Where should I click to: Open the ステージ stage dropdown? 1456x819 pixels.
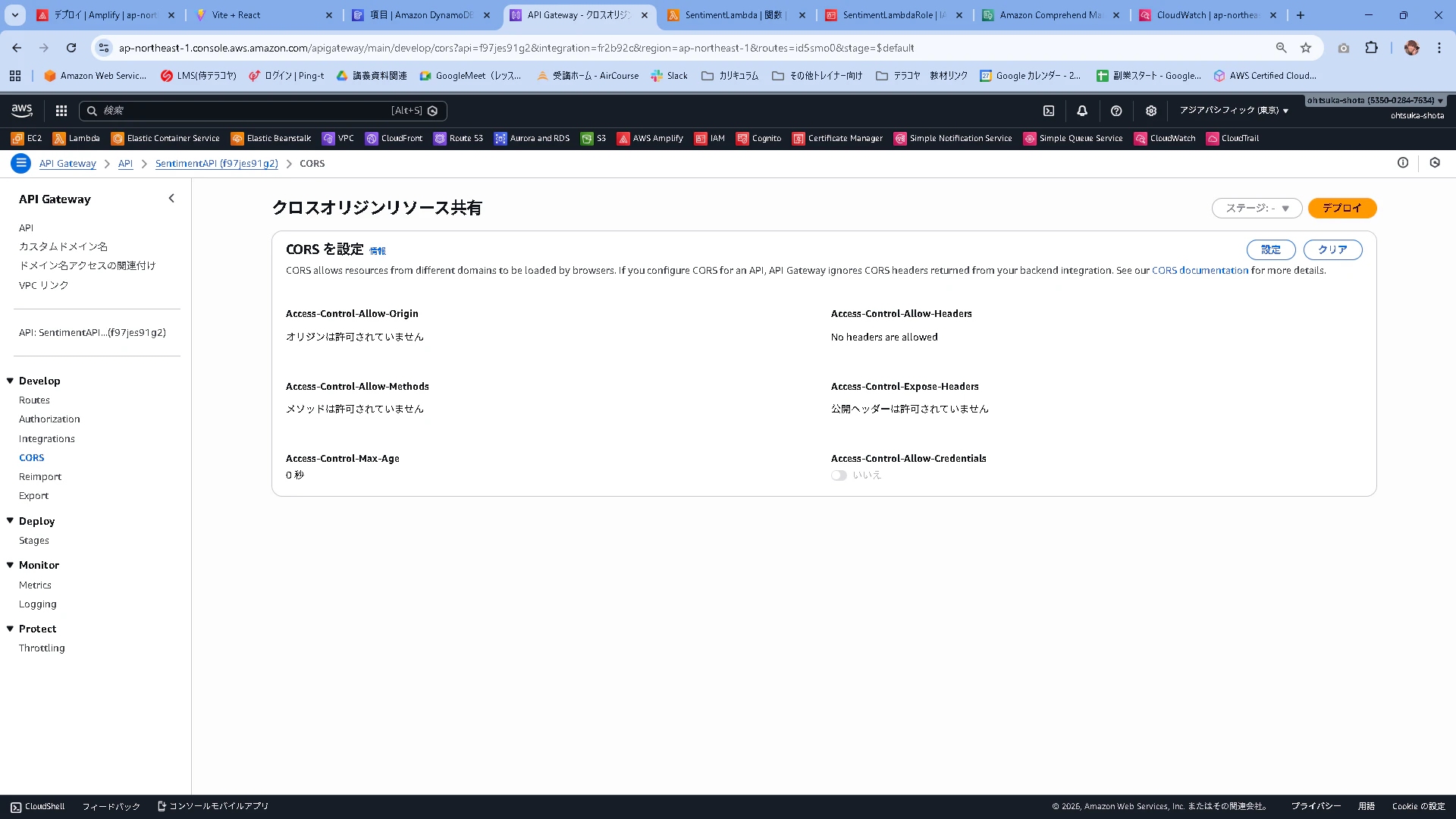pyautogui.click(x=1257, y=208)
